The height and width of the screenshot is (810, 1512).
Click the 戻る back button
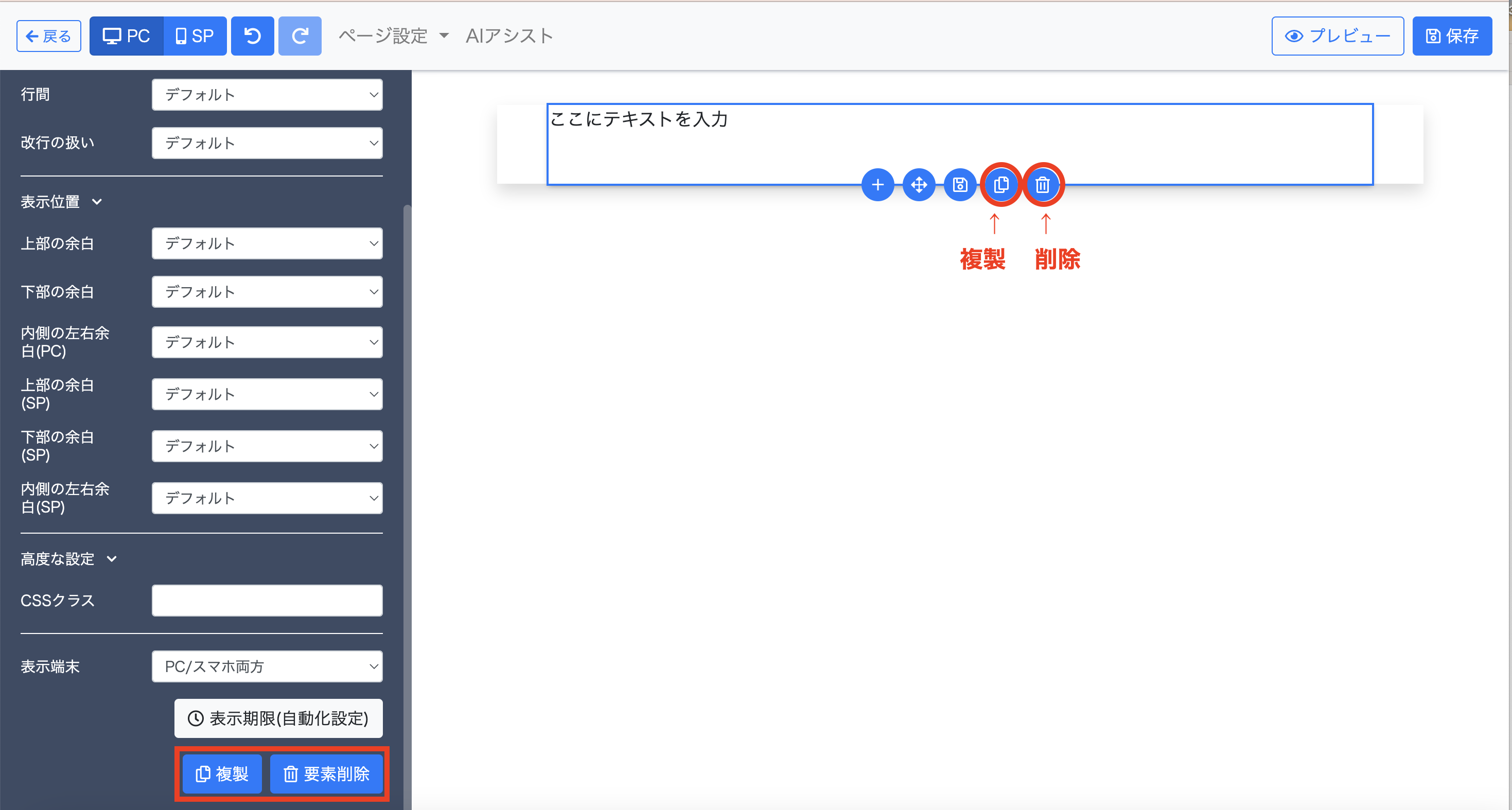tap(49, 37)
